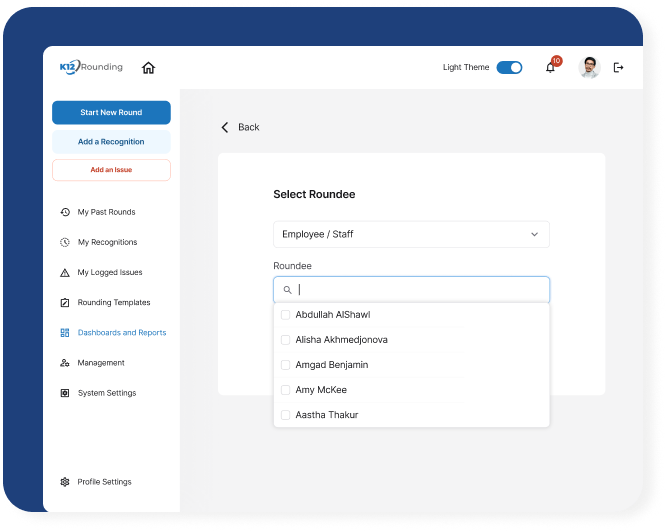Open the notifications bell
The width and height of the screenshot is (666, 531).
pyautogui.click(x=550, y=68)
